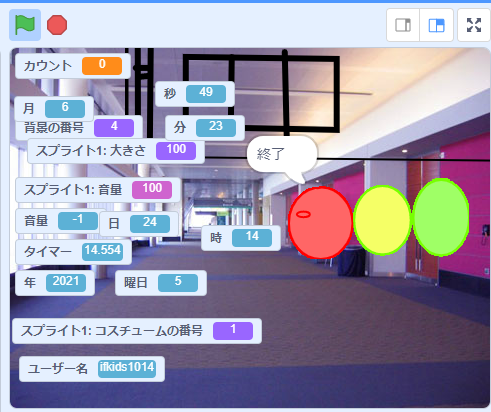Click the yellow circle sprite
The height and width of the screenshot is (412, 491).
pos(382,220)
